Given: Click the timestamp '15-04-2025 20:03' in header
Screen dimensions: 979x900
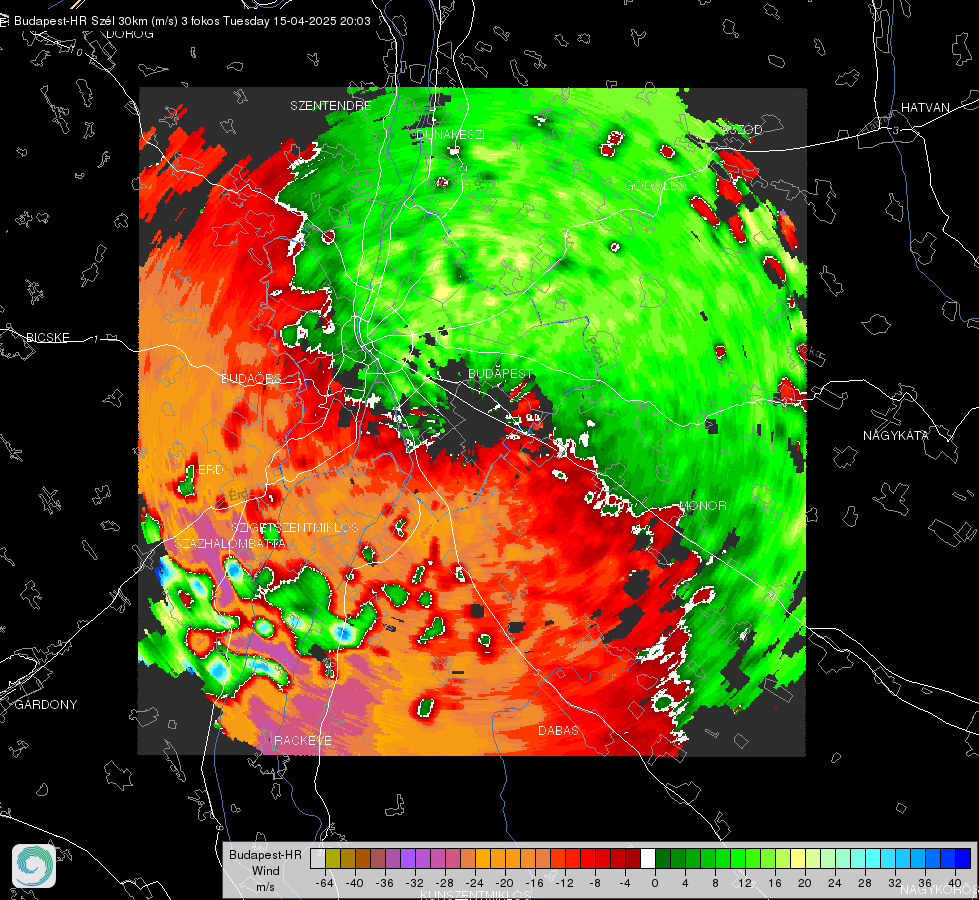Looking at the screenshot, I should [x=322, y=21].
